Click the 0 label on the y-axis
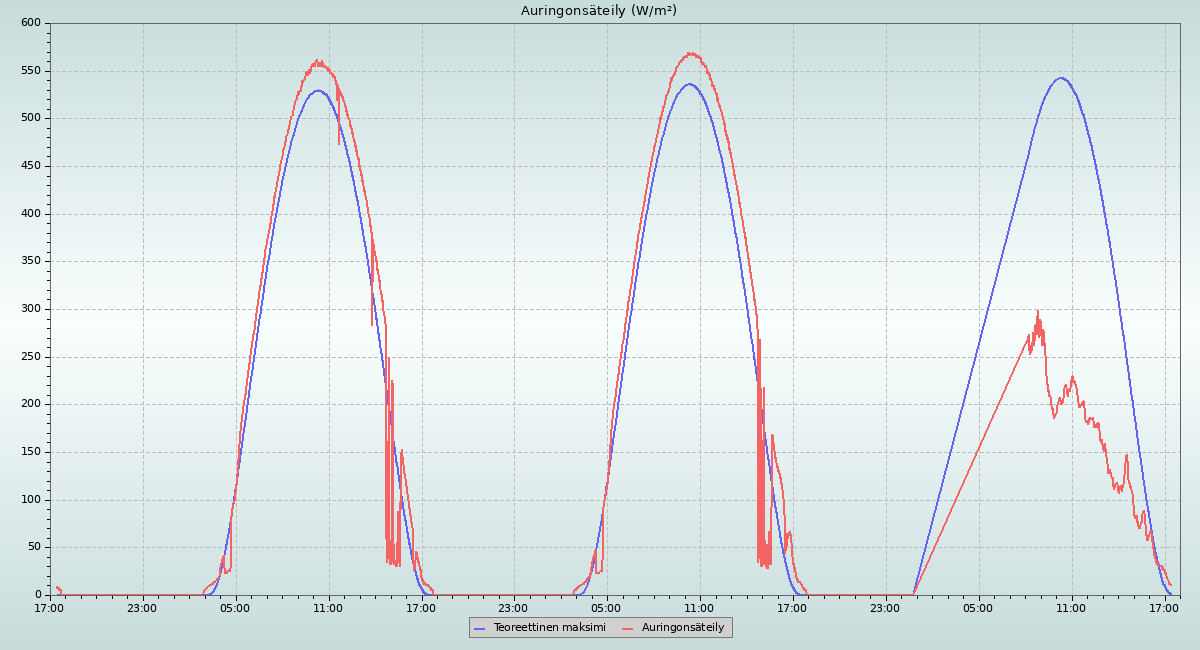 [38, 595]
